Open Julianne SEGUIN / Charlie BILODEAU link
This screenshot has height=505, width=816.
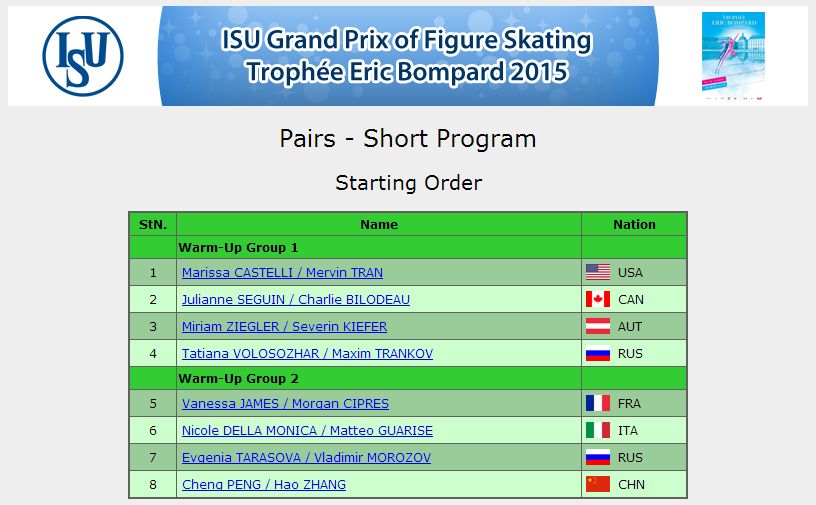point(296,299)
